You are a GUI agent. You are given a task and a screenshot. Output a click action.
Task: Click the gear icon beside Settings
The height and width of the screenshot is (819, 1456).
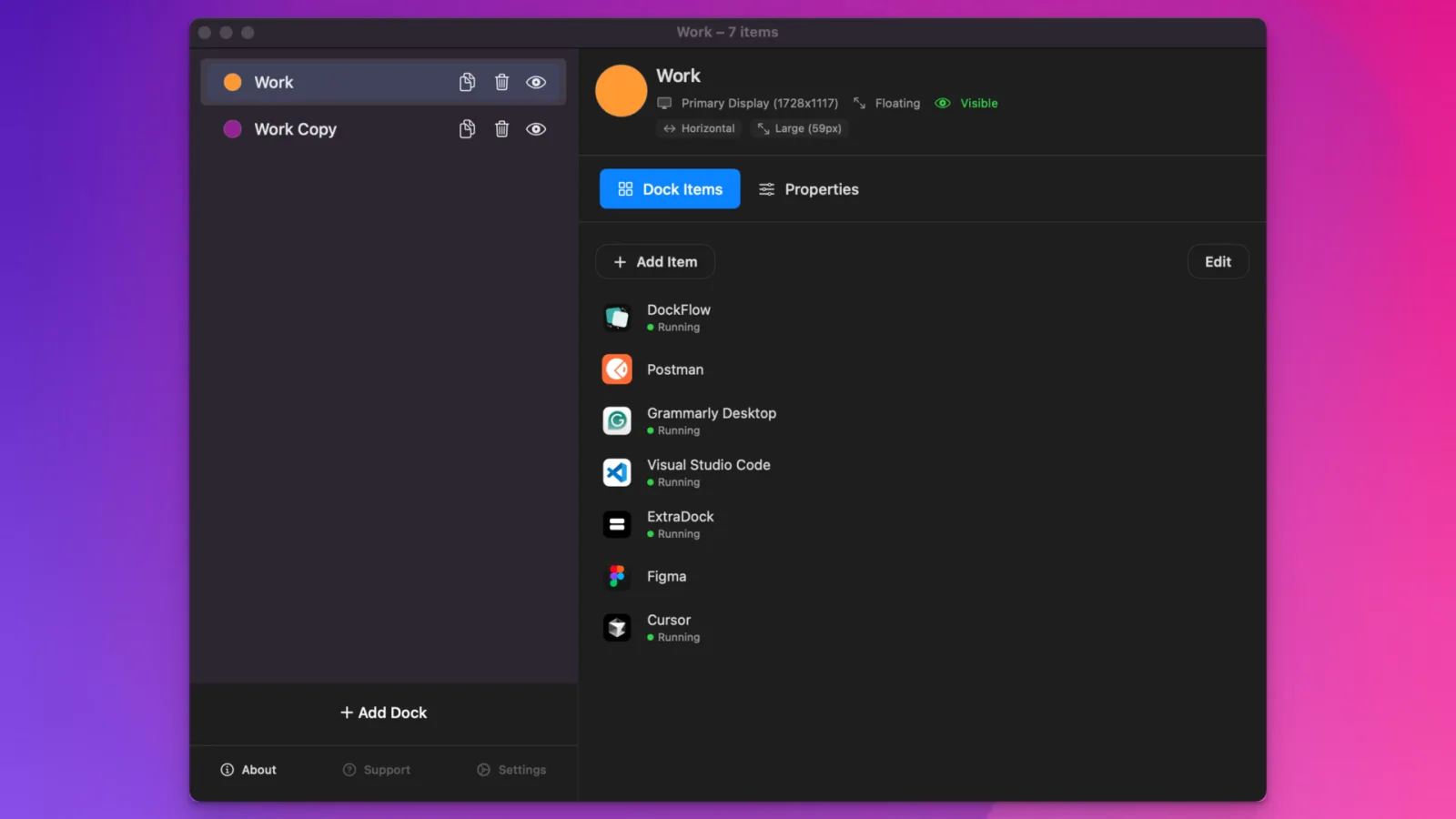484,770
